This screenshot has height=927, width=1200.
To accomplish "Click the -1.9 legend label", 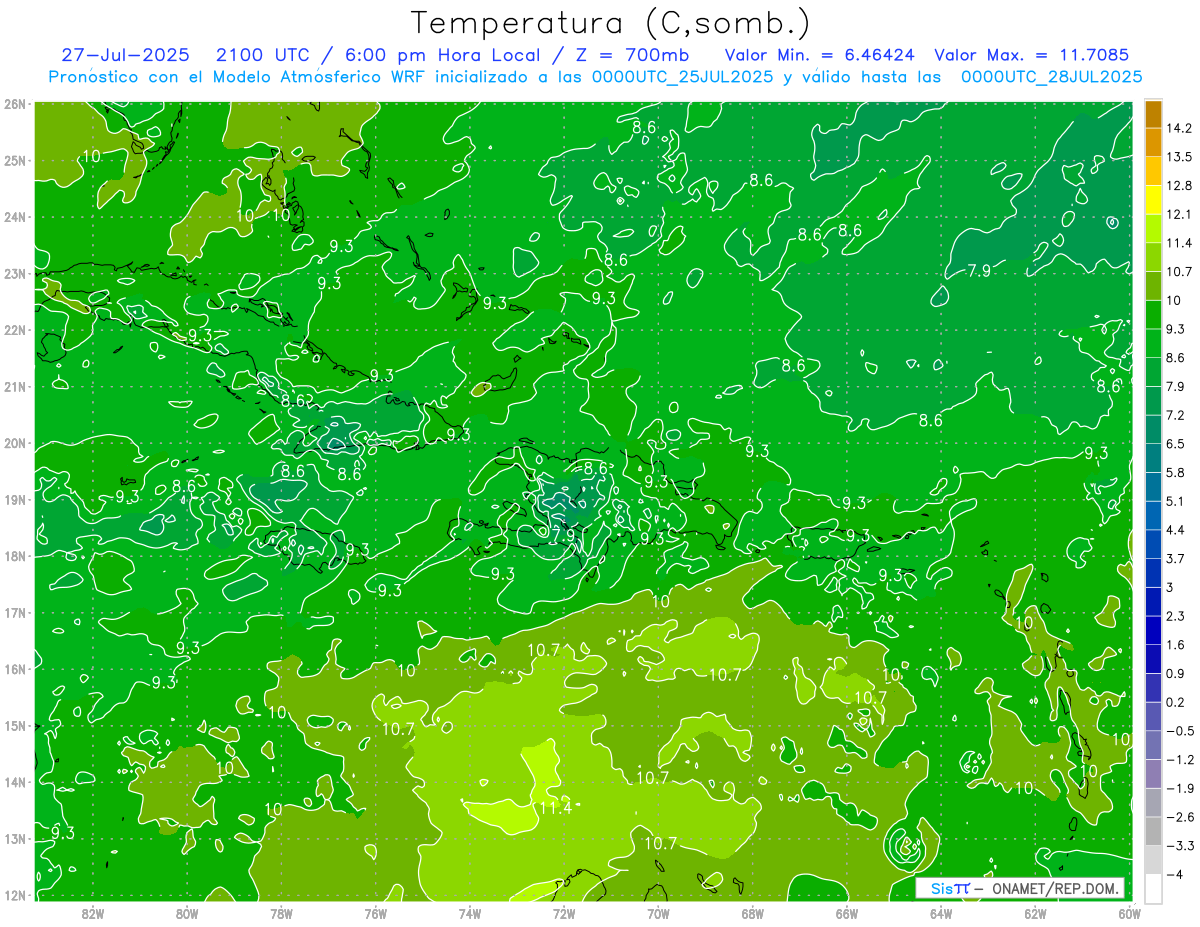I will click(x=1180, y=789).
